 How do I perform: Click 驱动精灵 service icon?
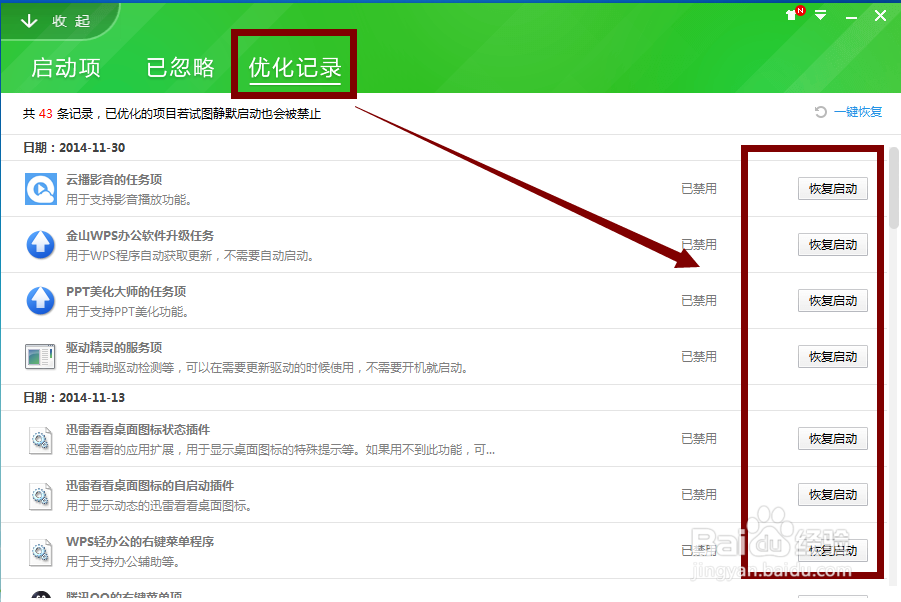coord(40,357)
